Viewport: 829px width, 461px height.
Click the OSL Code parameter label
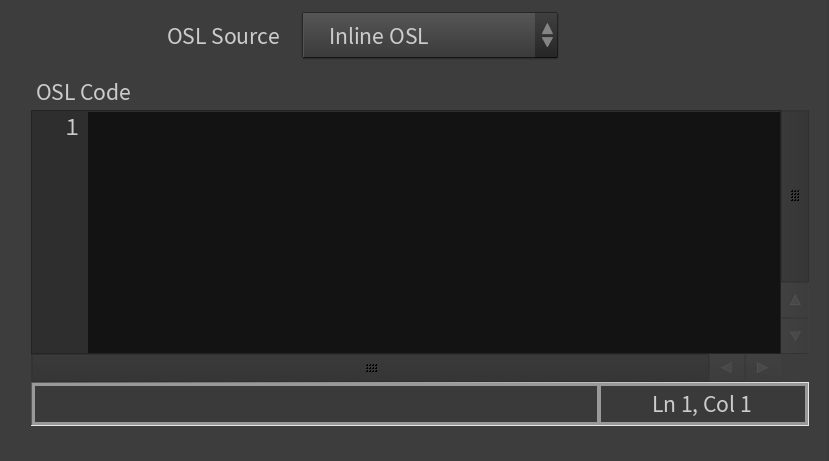click(x=83, y=93)
